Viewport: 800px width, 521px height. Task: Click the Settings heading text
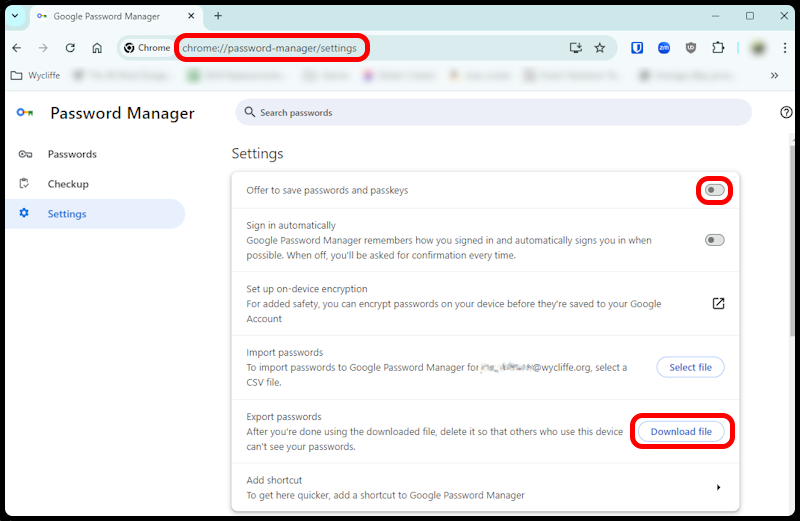pyautogui.click(x=257, y=154)
